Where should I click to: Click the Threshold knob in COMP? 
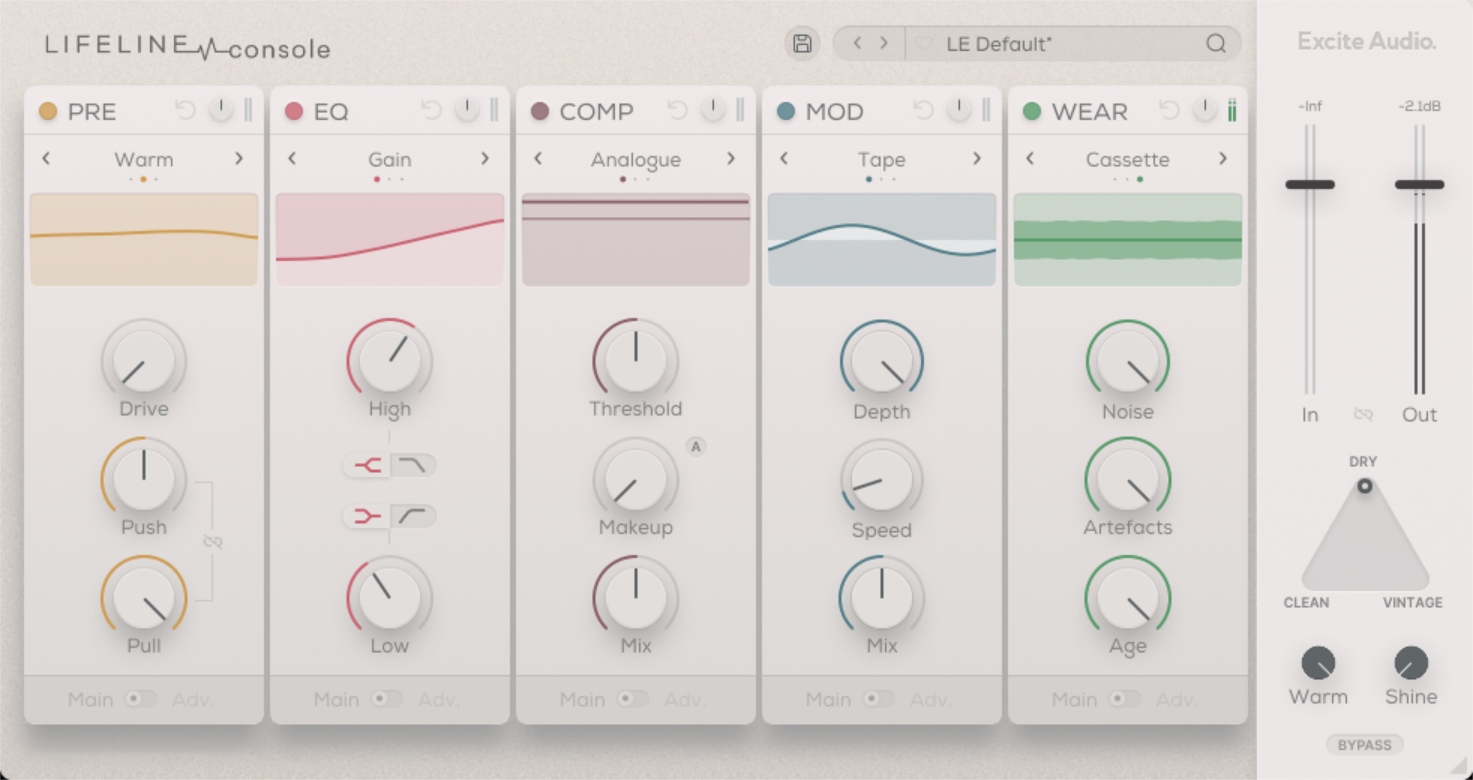pos(636,362)
